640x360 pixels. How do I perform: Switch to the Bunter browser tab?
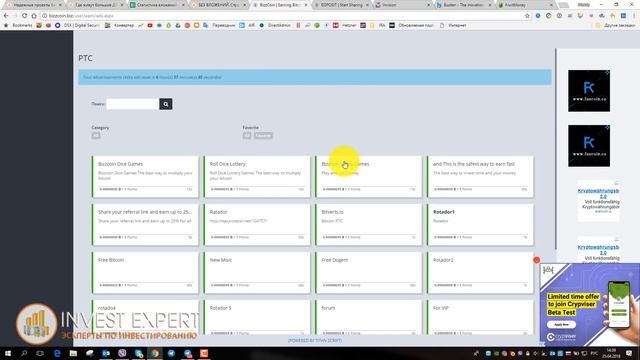click(x=463, y=5)
